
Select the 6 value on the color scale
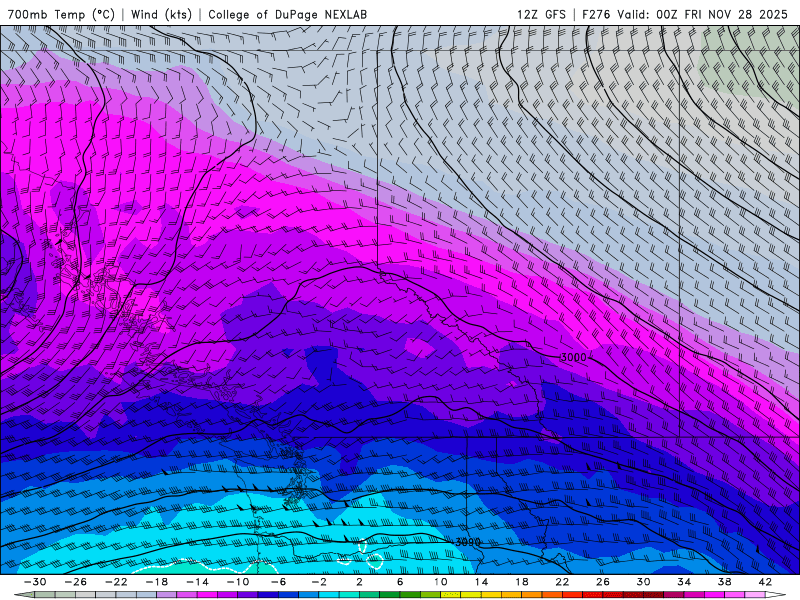coord(400,582)
